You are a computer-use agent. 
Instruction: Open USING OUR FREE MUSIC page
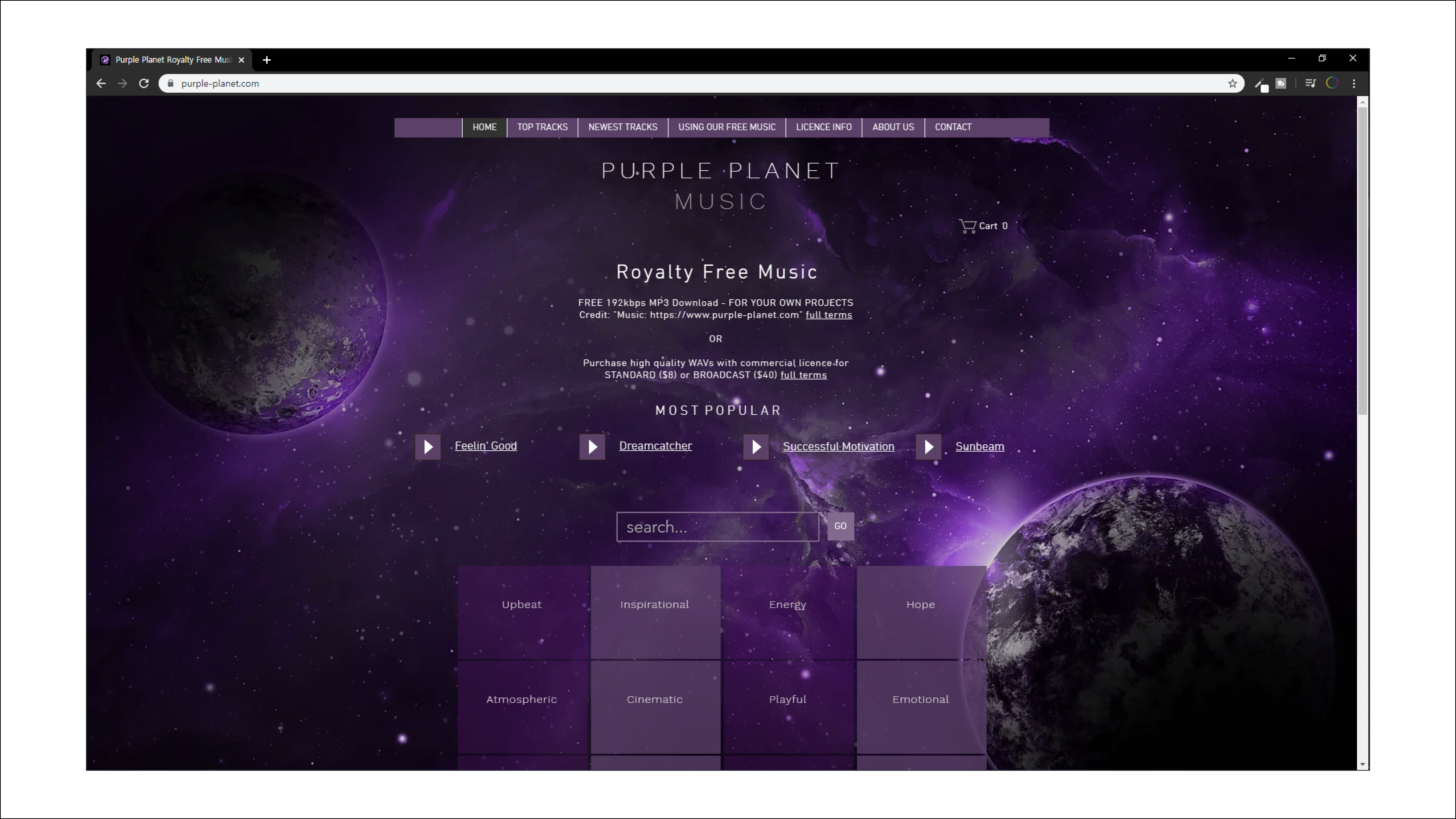coord(727,127)
